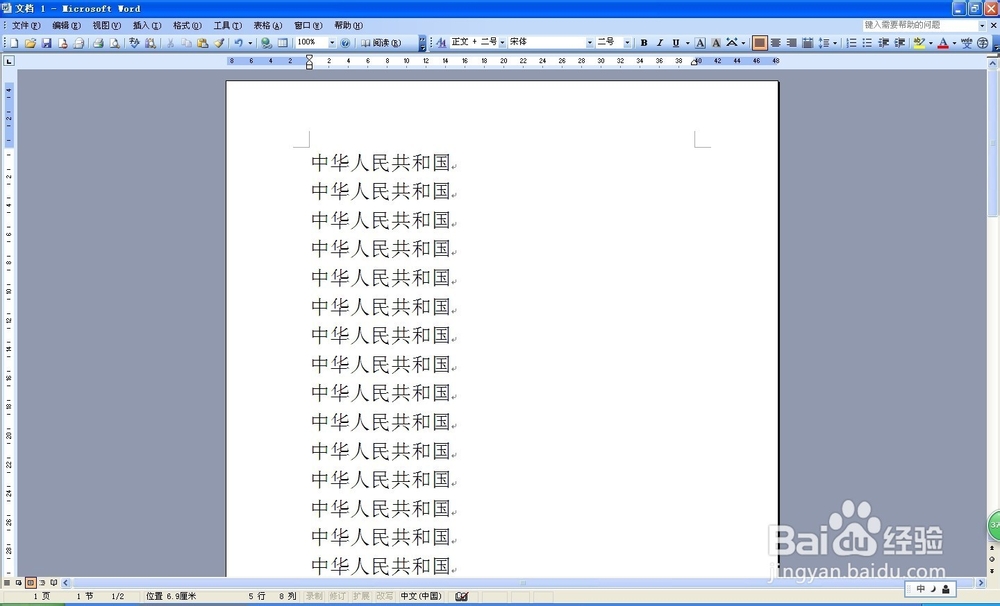Open the zoom 100% dropdown
Image resolution: width=1000 pixels, height=606 pixels.
[332, 43]
